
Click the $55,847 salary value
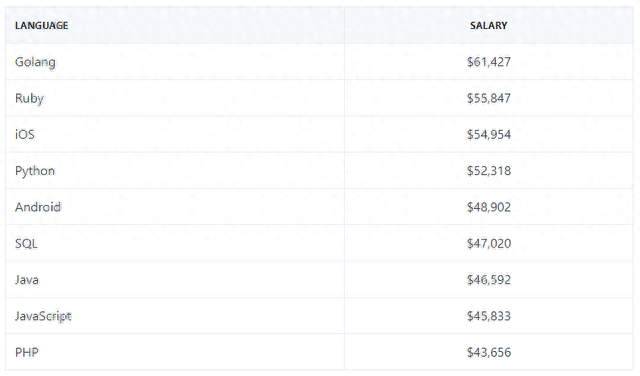(x=489, y=98)
